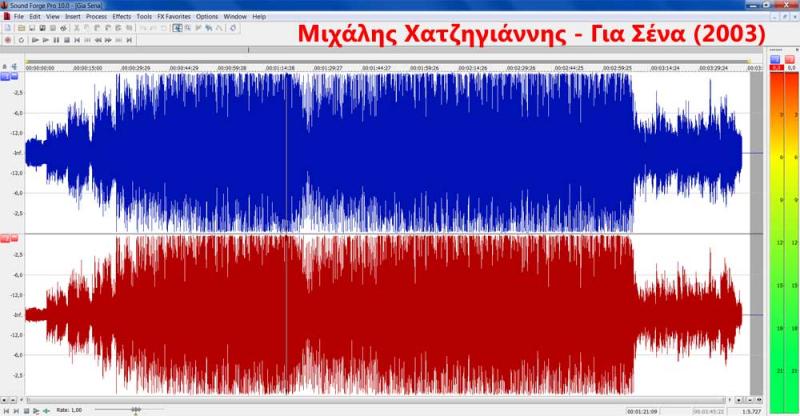Click the Record button in transport bar
The height and width of the screenshot is (416, 800).
pyautogui.click(x=7, y=40)
